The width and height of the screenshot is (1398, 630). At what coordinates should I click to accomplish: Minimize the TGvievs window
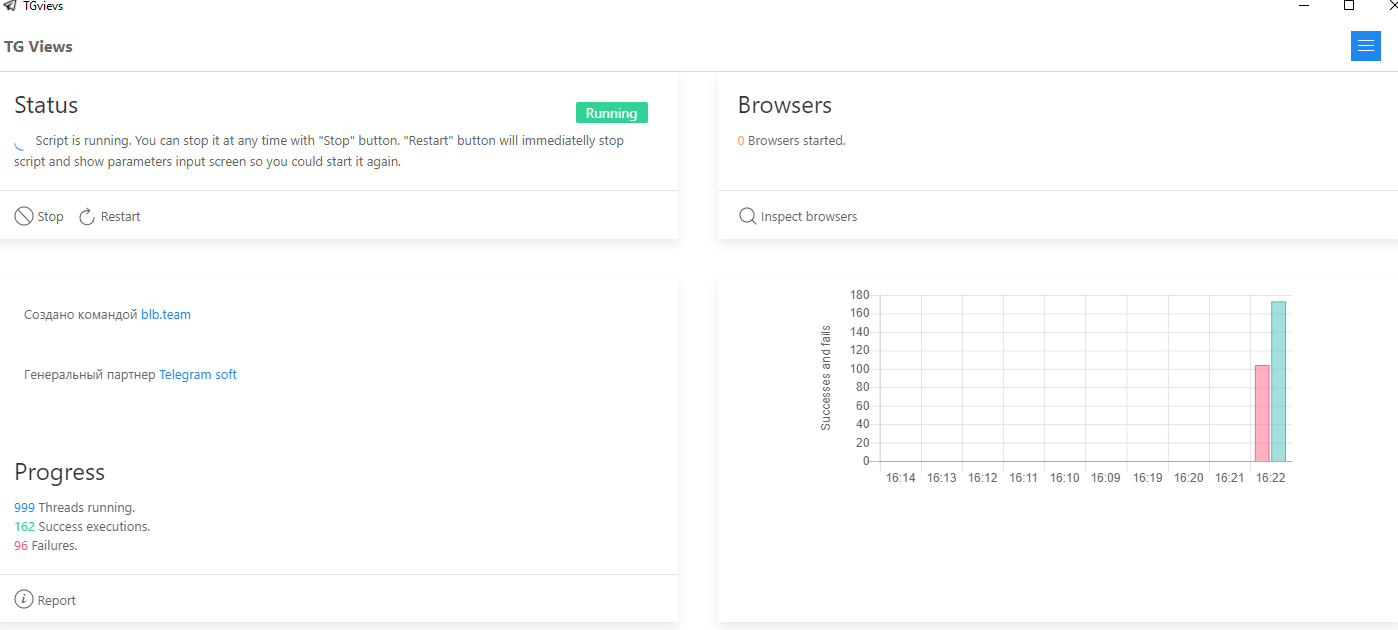[x=1304, y=6]
